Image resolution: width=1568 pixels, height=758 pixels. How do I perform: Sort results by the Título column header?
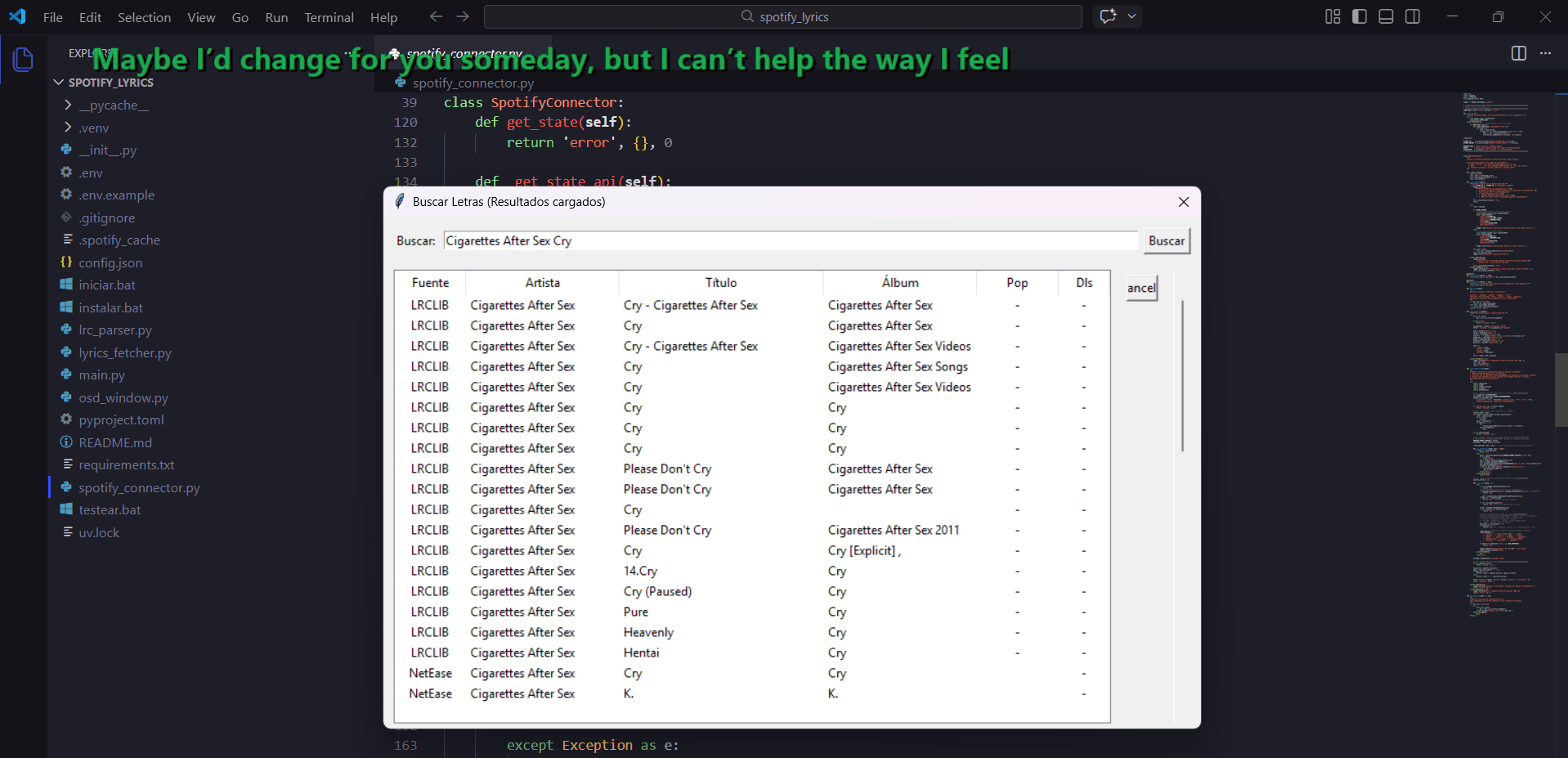(720, 282)
